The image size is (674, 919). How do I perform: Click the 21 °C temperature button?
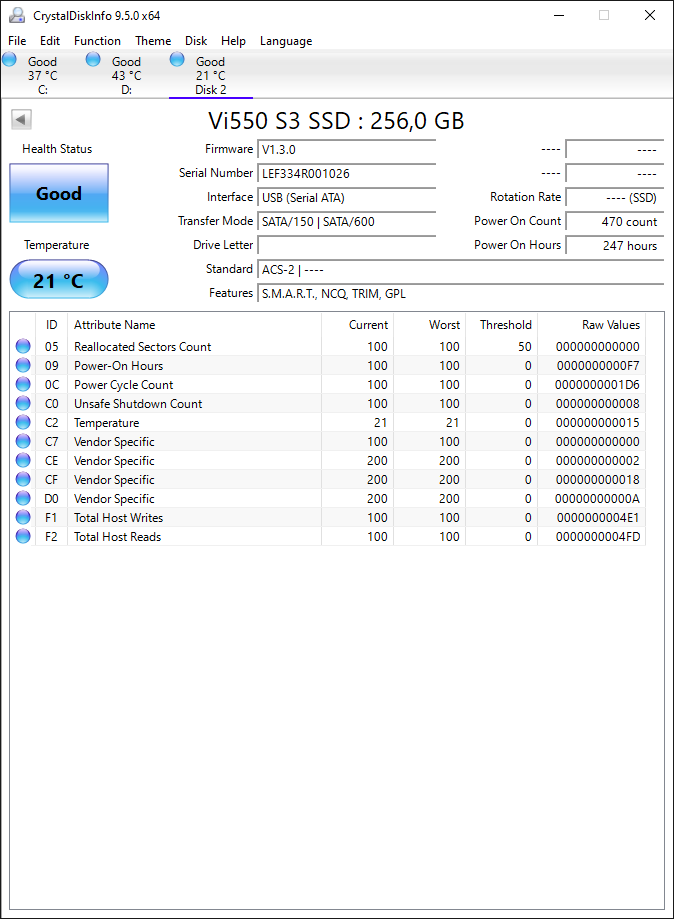(59, 280)
